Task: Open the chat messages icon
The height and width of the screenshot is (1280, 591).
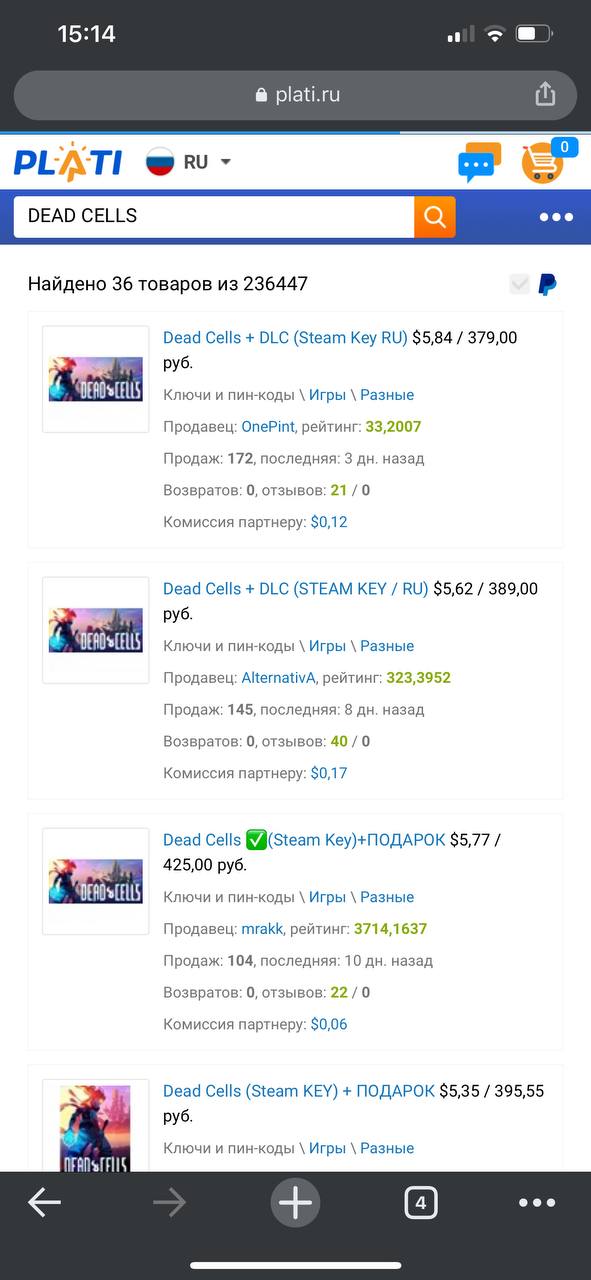Action: [x=479, y=163]
